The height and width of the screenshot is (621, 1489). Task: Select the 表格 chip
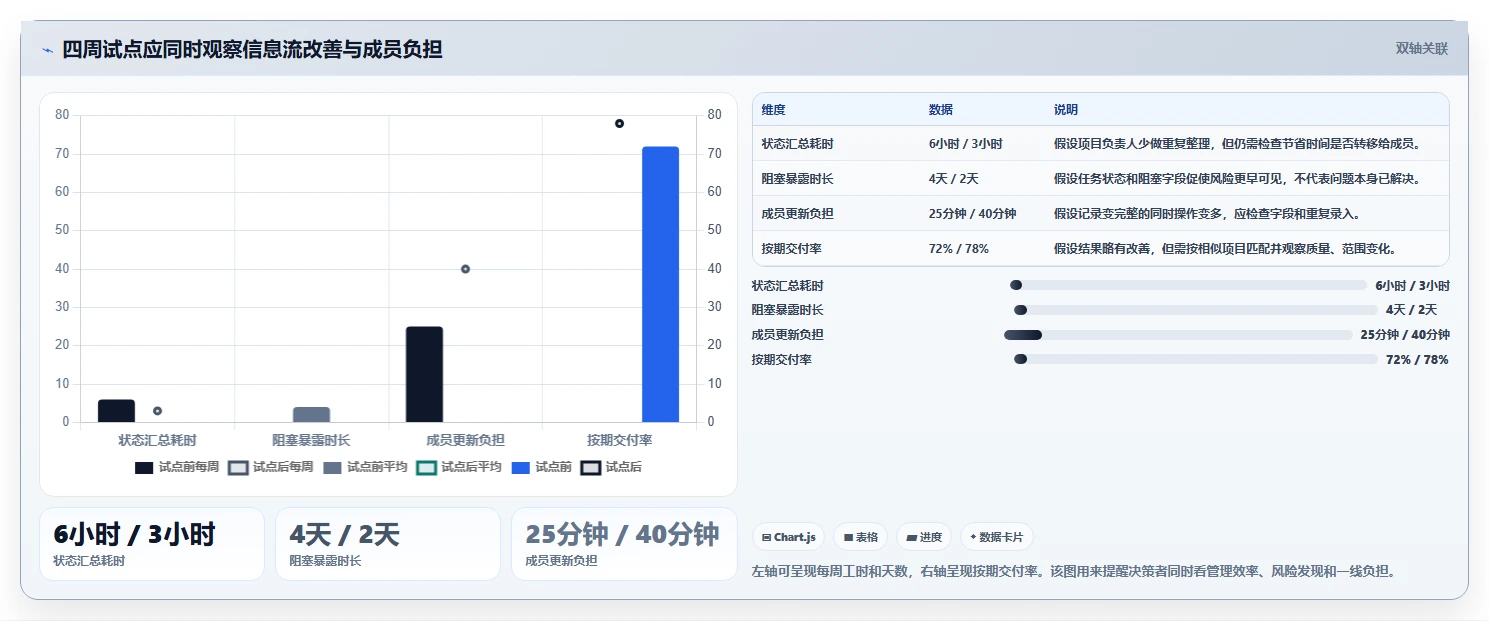861,537
